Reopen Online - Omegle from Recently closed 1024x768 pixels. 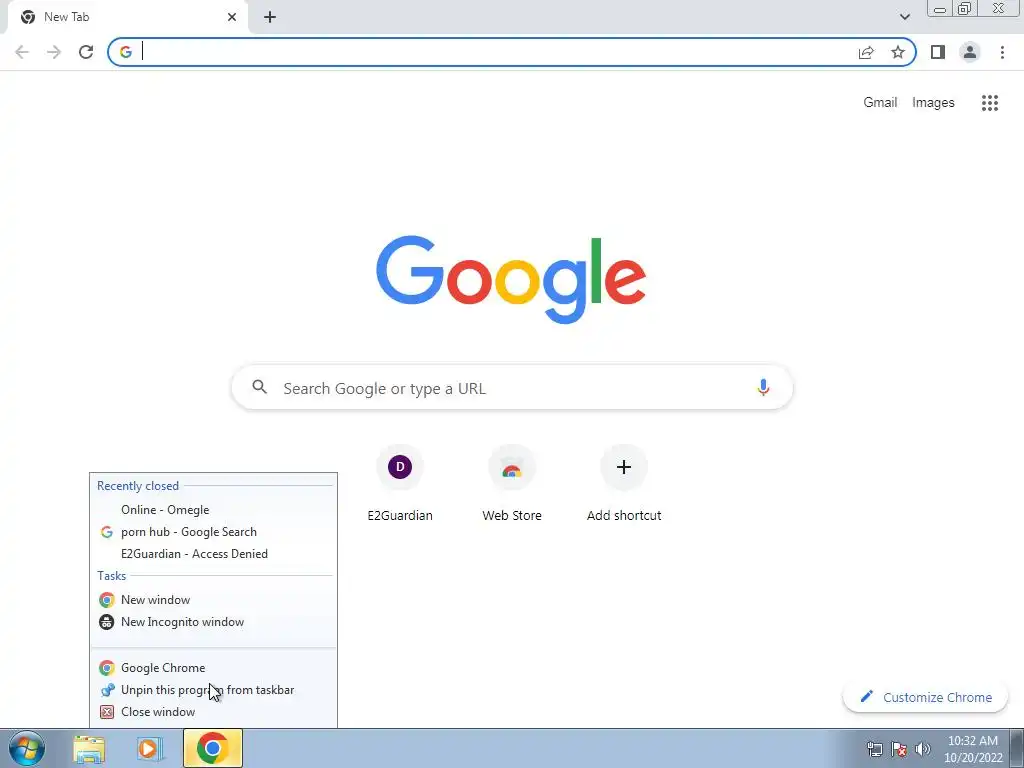(214, 510)
